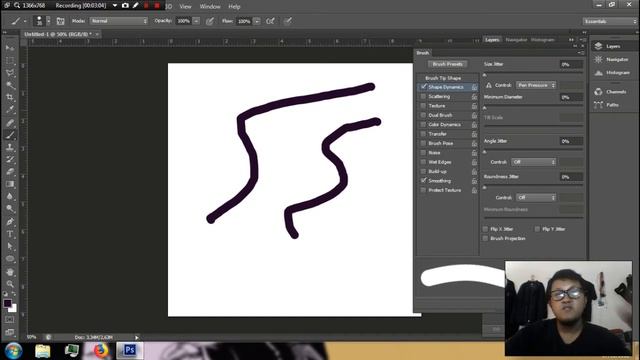This screenshot has width=640, height=360.
Task: Select the Path Selection tool
Action: [10, 247]
